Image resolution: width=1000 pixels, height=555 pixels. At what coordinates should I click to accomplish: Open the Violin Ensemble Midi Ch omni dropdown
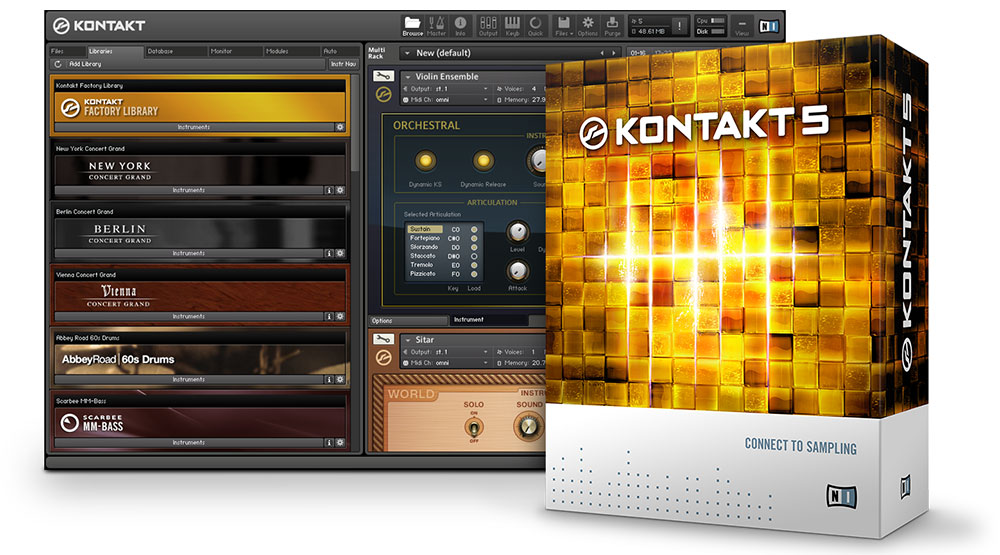point(447,100)
